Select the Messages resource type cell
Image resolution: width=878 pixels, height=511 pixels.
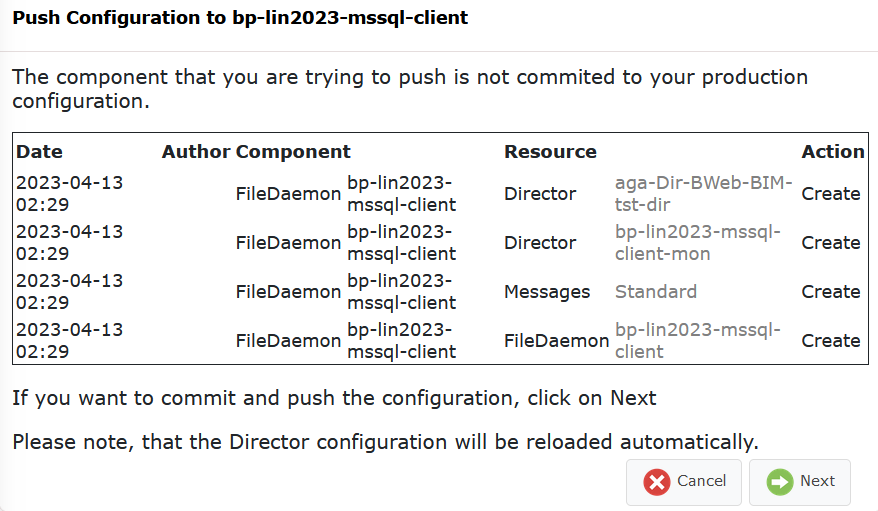[547, 292]
